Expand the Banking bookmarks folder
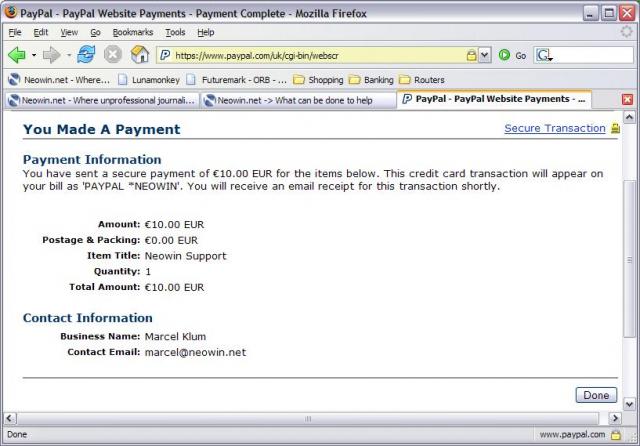The image size is (640, 446). (x=371, y=80)
